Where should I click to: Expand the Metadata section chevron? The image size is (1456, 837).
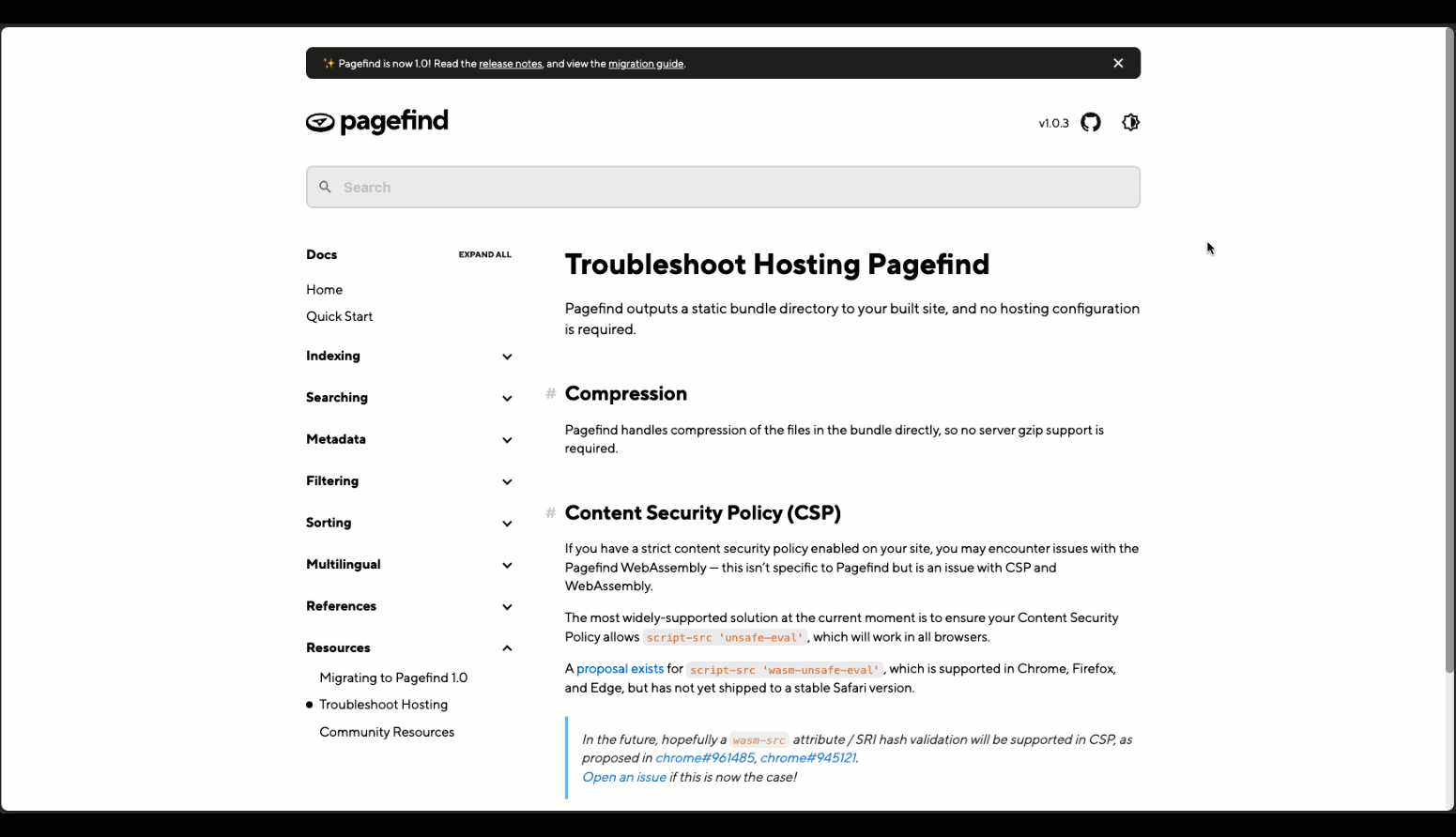[507, 440]
